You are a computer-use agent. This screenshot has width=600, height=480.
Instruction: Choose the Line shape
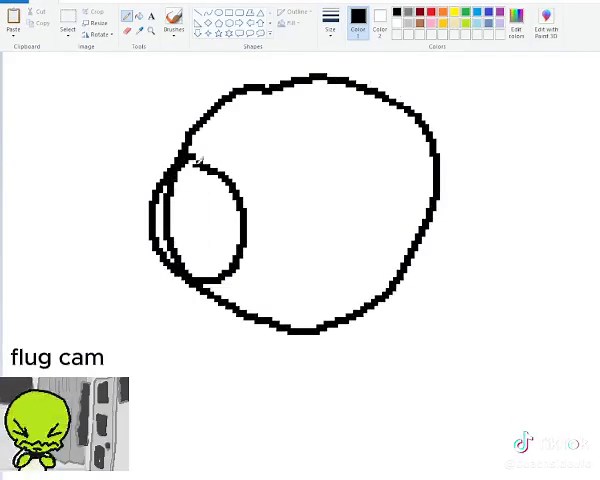pyautogui.click(x=198, y=13)
